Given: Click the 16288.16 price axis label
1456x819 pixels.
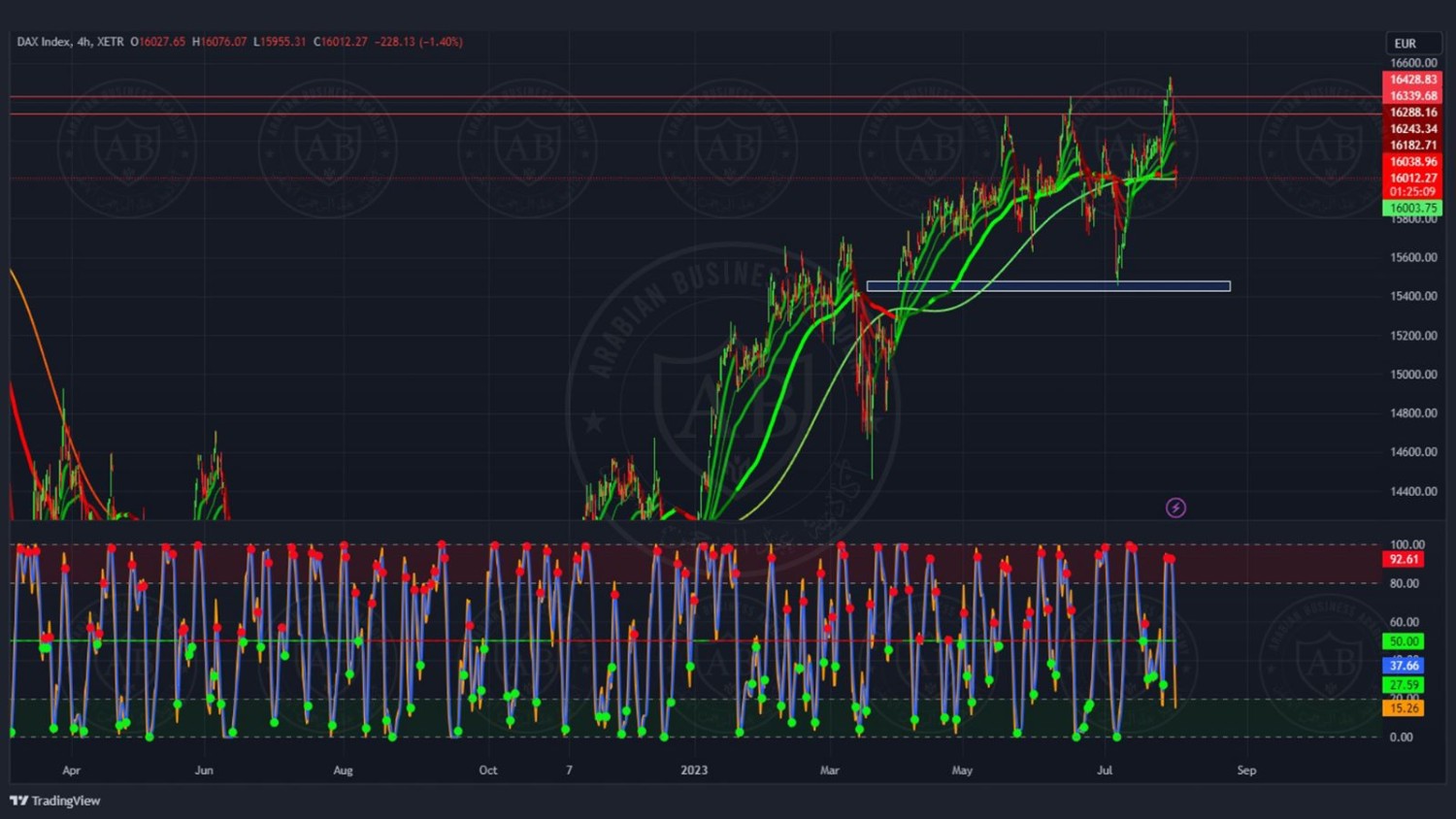Looking at the screenshot, I should [1412, 113].
